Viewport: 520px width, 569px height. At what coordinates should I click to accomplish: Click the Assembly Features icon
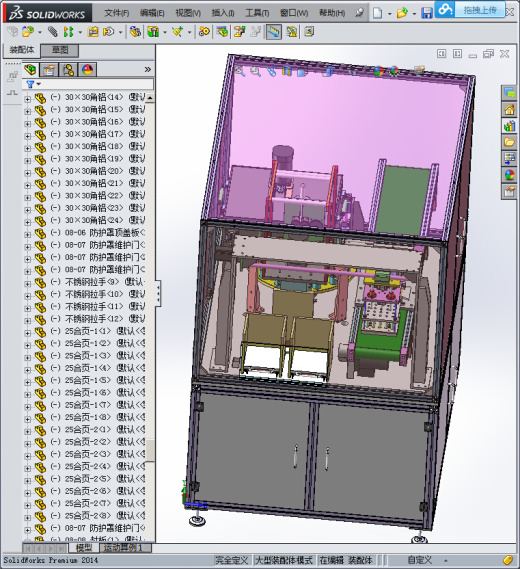(153, 32)
